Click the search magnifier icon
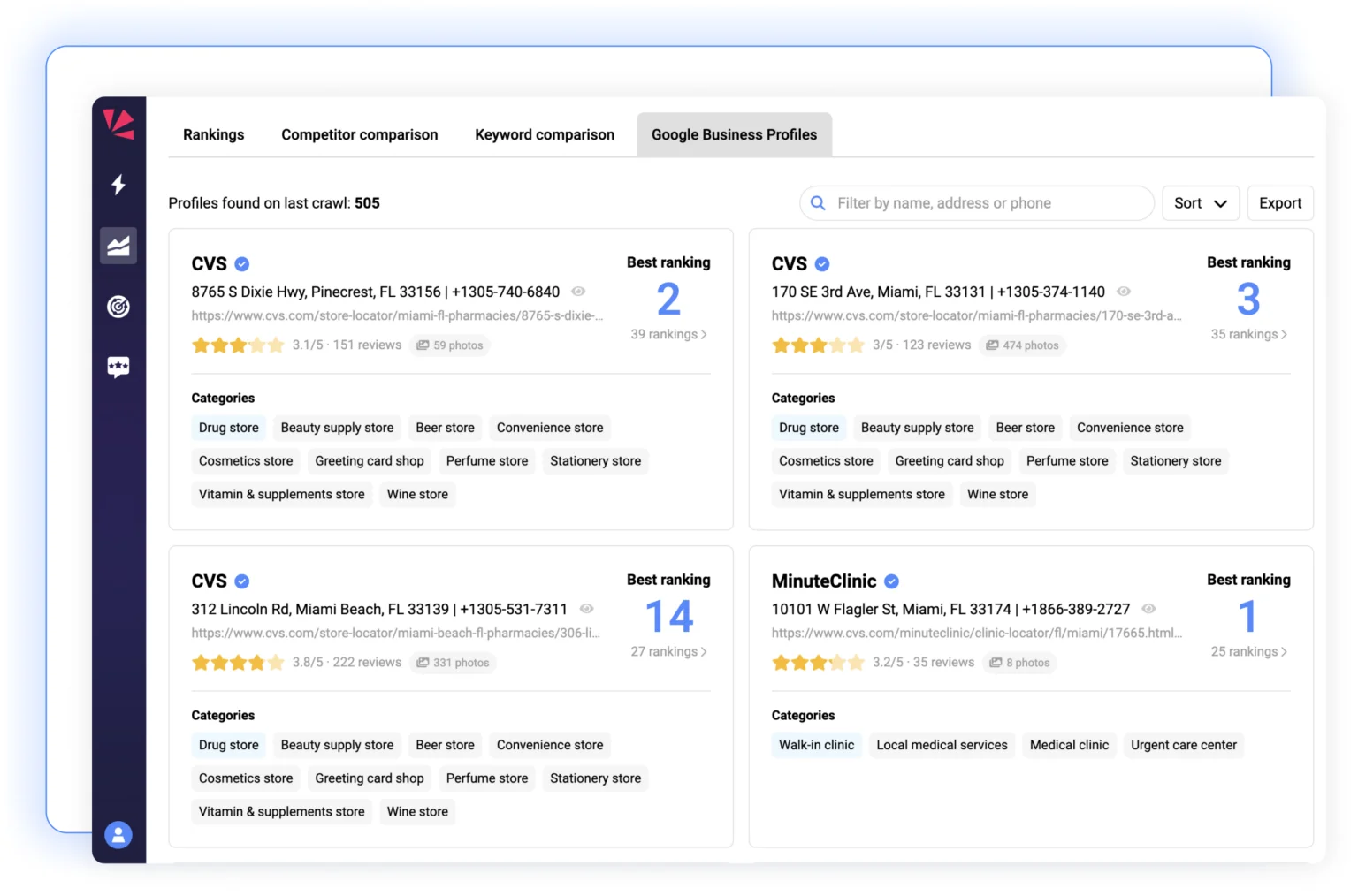Viewport: 1358px width, 896px height. pos(819,203)
